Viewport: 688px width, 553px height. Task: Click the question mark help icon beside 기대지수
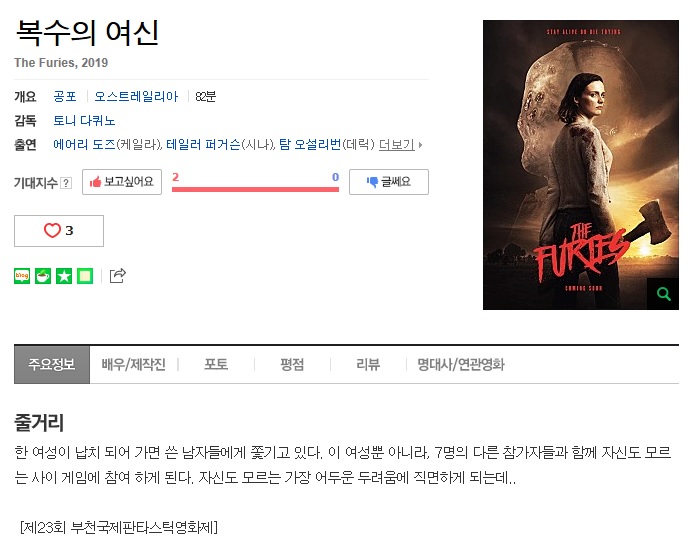pyautogui.click(x=66, y=183)
